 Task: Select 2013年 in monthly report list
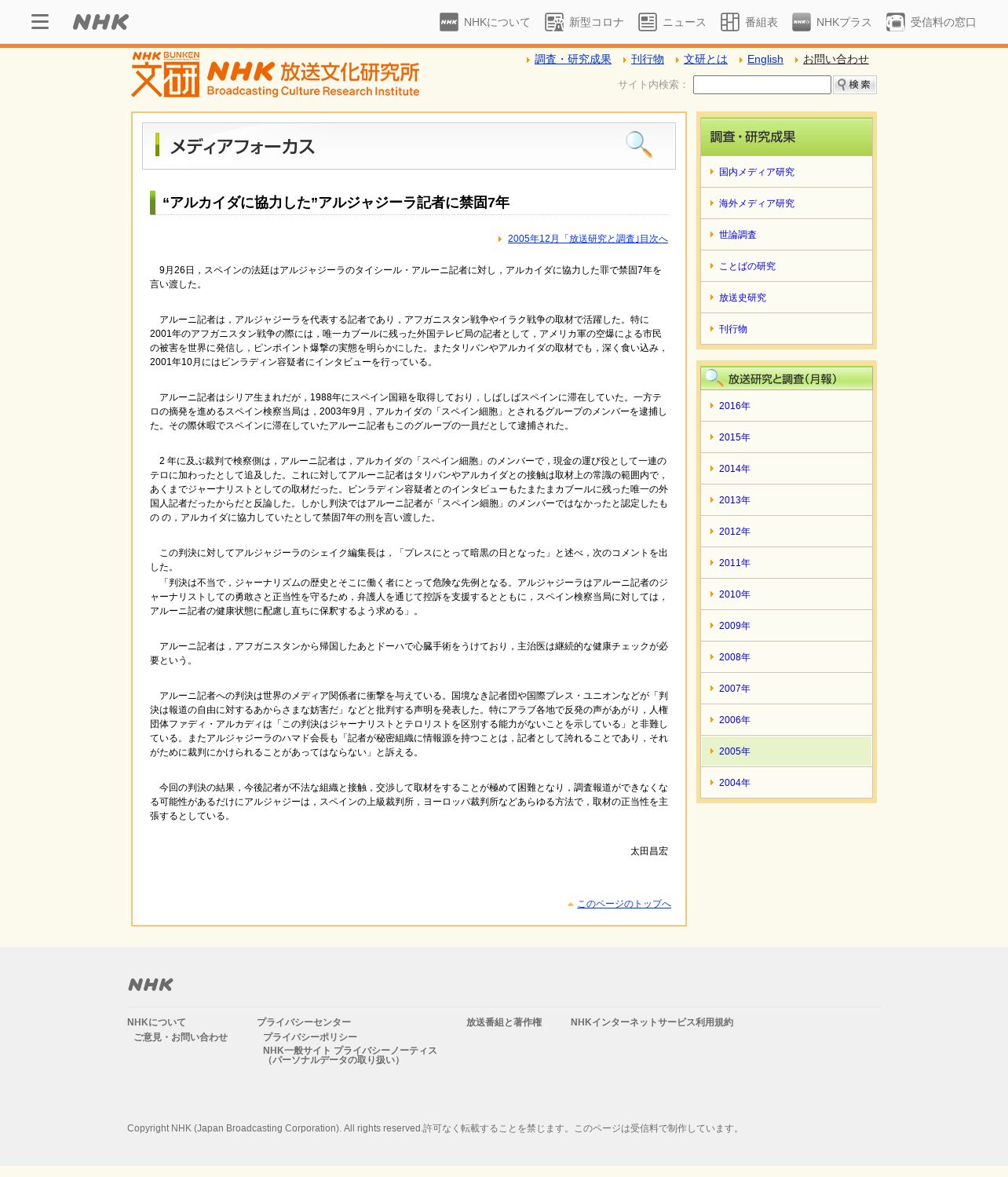[x=787, y=500]
